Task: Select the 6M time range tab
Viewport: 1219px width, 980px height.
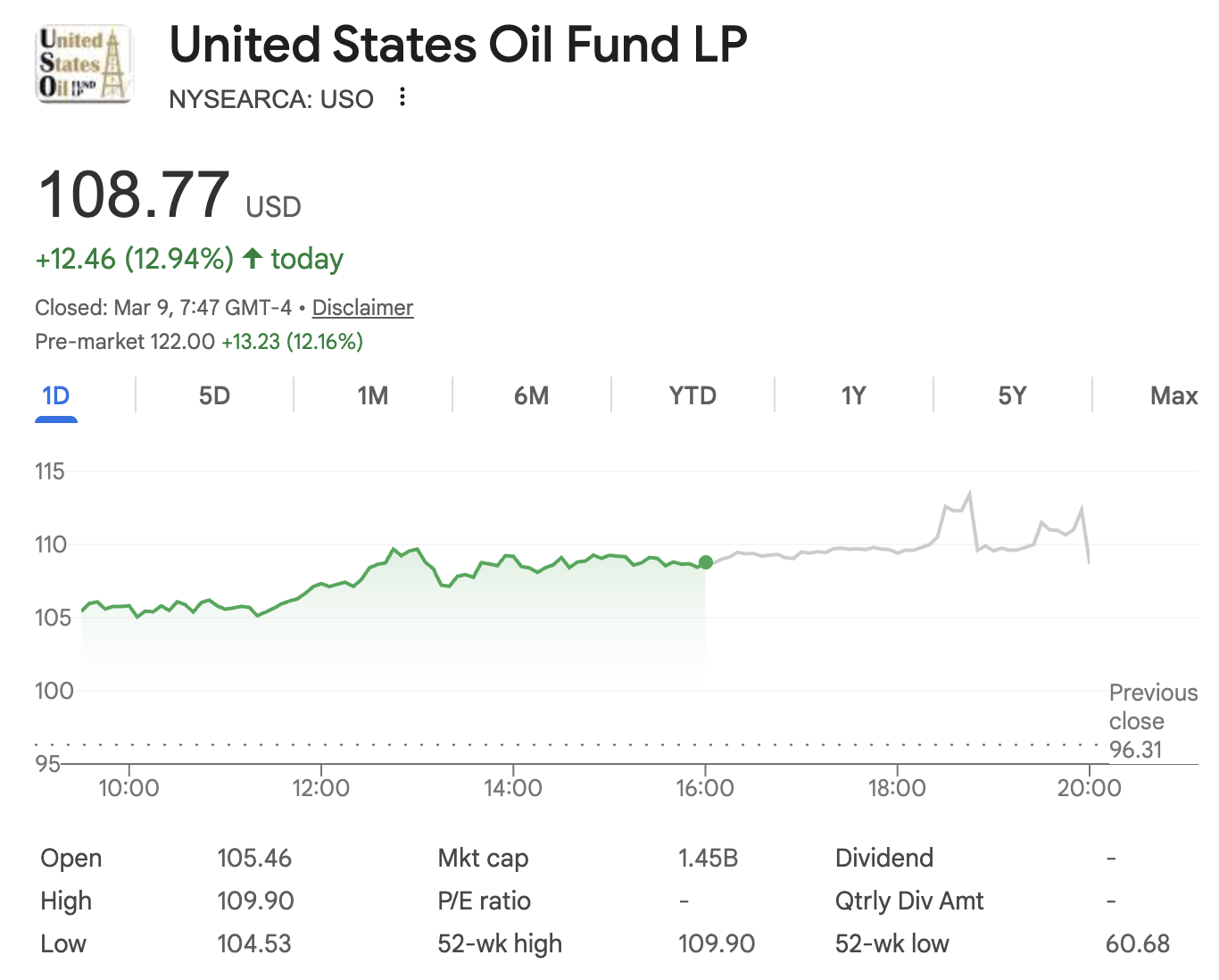Action: [531, 395]
